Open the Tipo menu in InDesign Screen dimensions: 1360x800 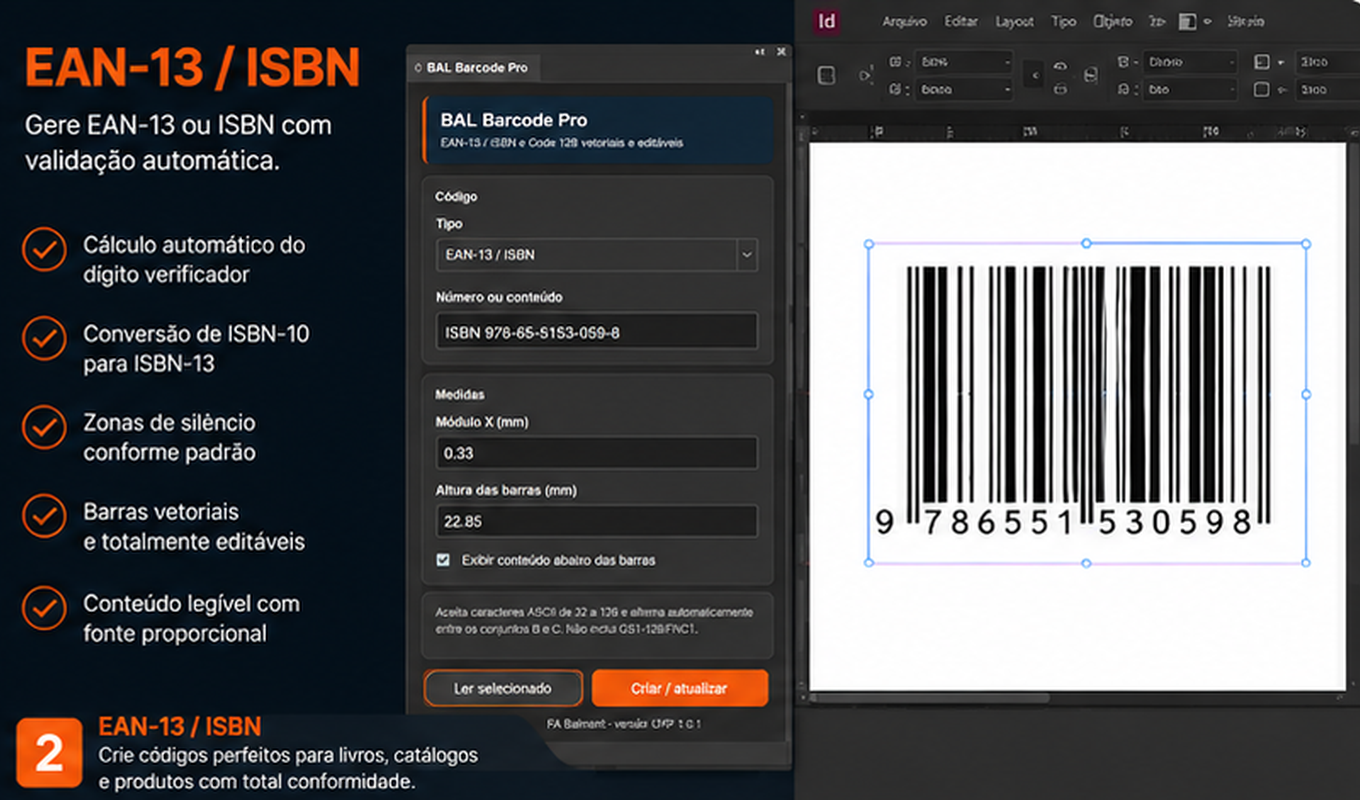[1063, 21]
